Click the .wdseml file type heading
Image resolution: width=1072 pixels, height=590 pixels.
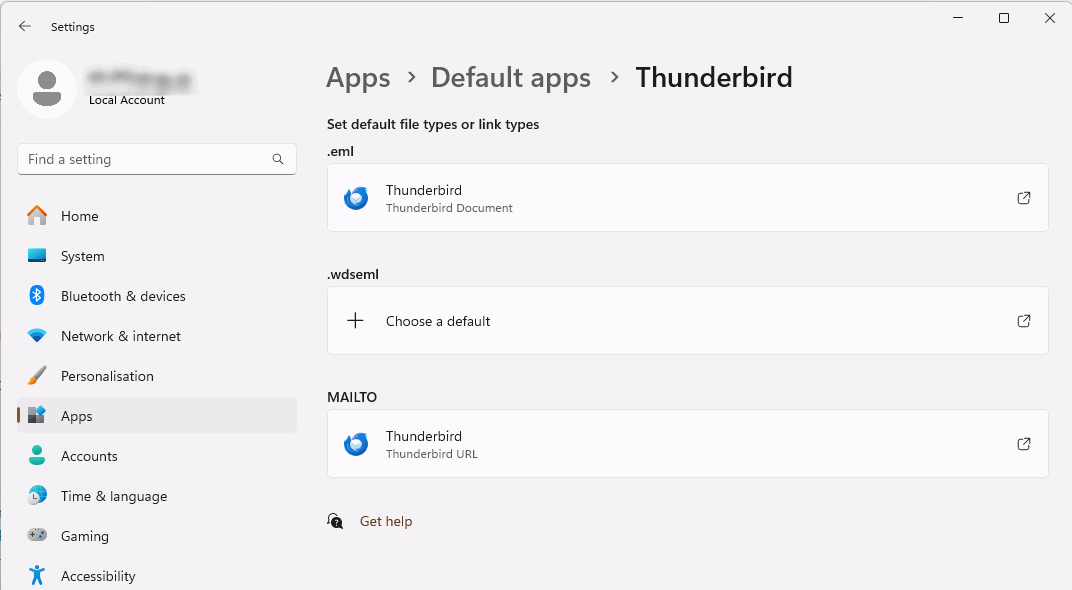(x=353, y=274)
